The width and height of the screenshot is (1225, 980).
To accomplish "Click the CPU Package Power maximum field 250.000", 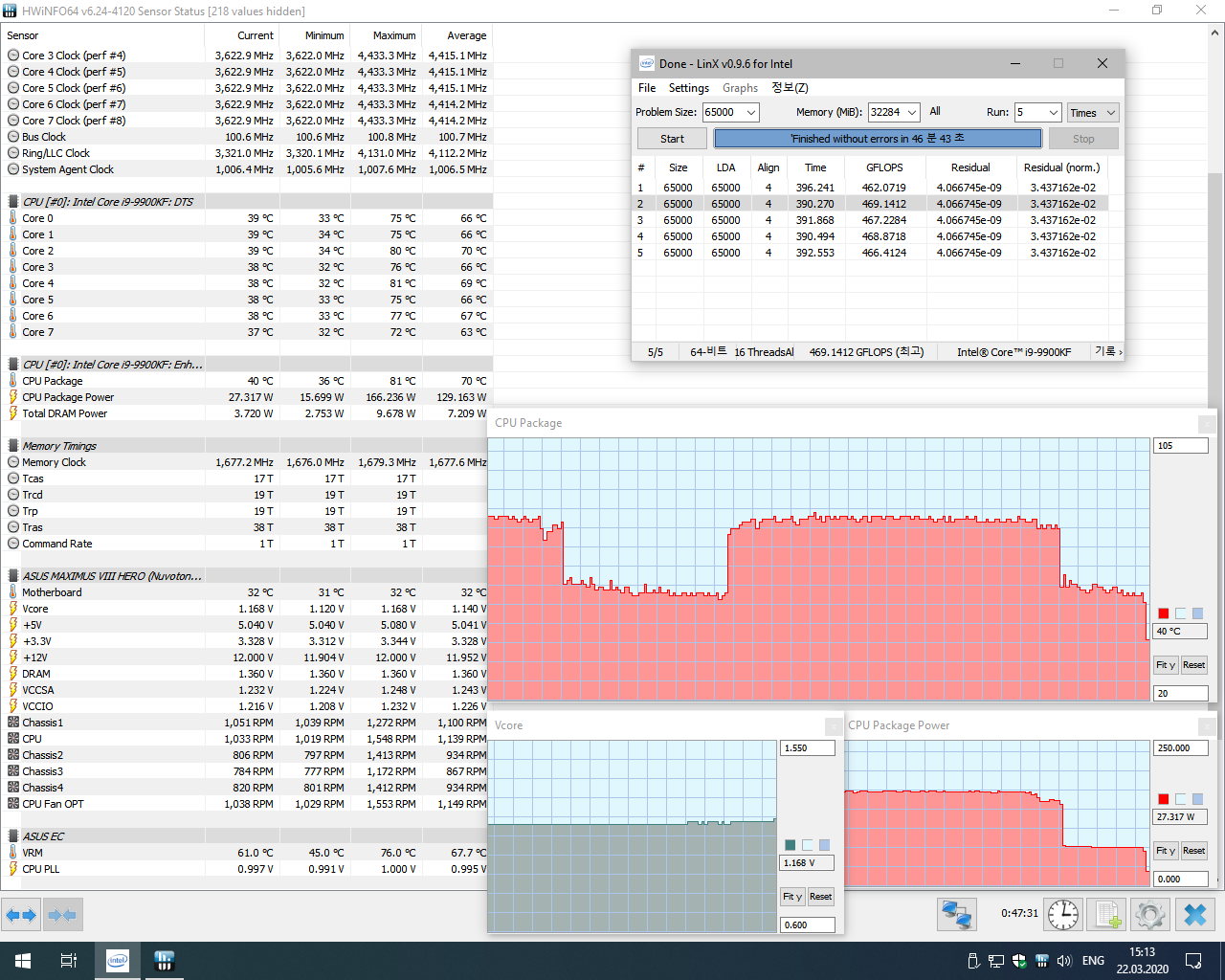I will point(1181,748).
